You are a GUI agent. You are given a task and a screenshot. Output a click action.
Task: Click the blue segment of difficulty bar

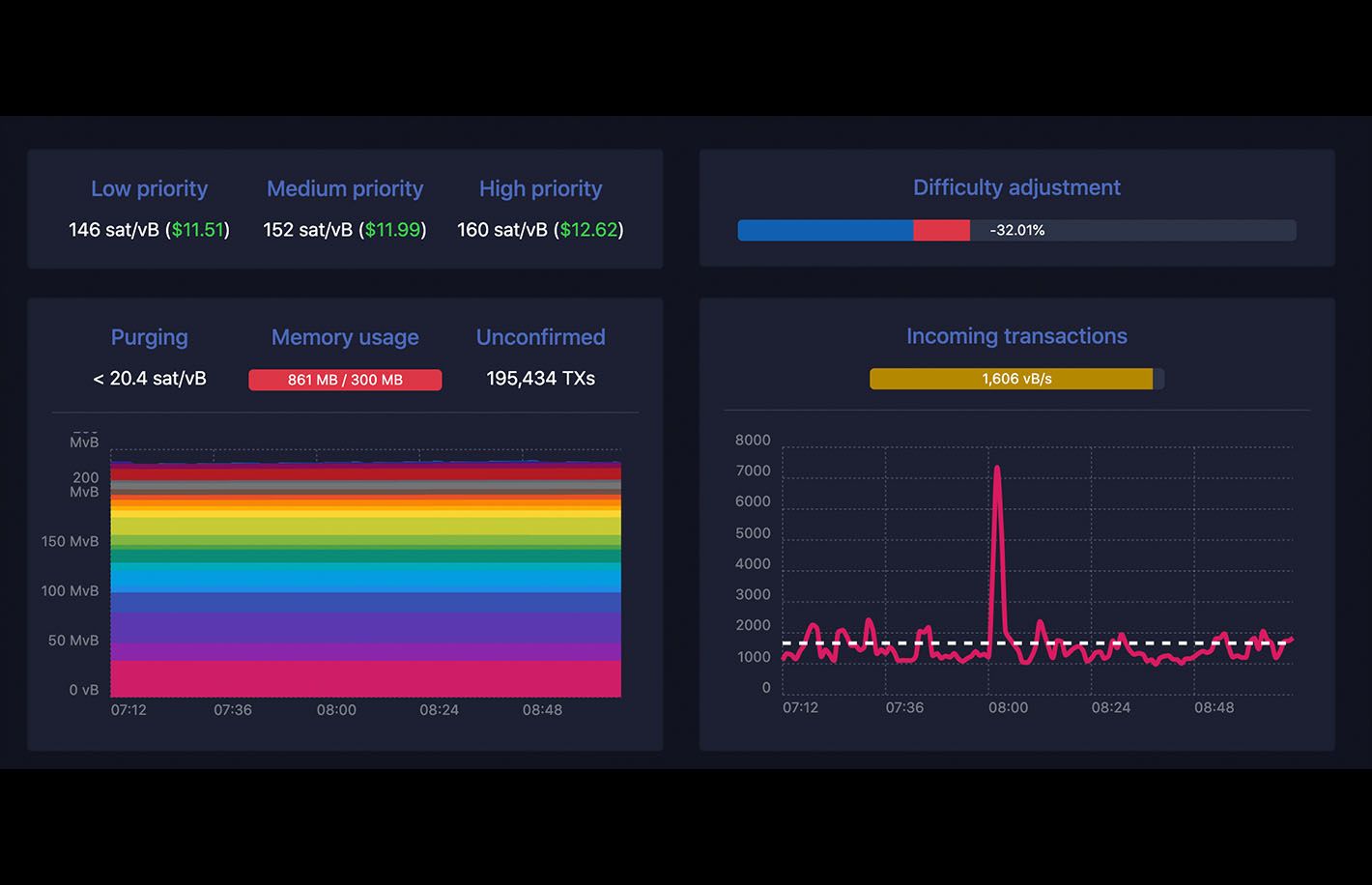tap(825, 230)
